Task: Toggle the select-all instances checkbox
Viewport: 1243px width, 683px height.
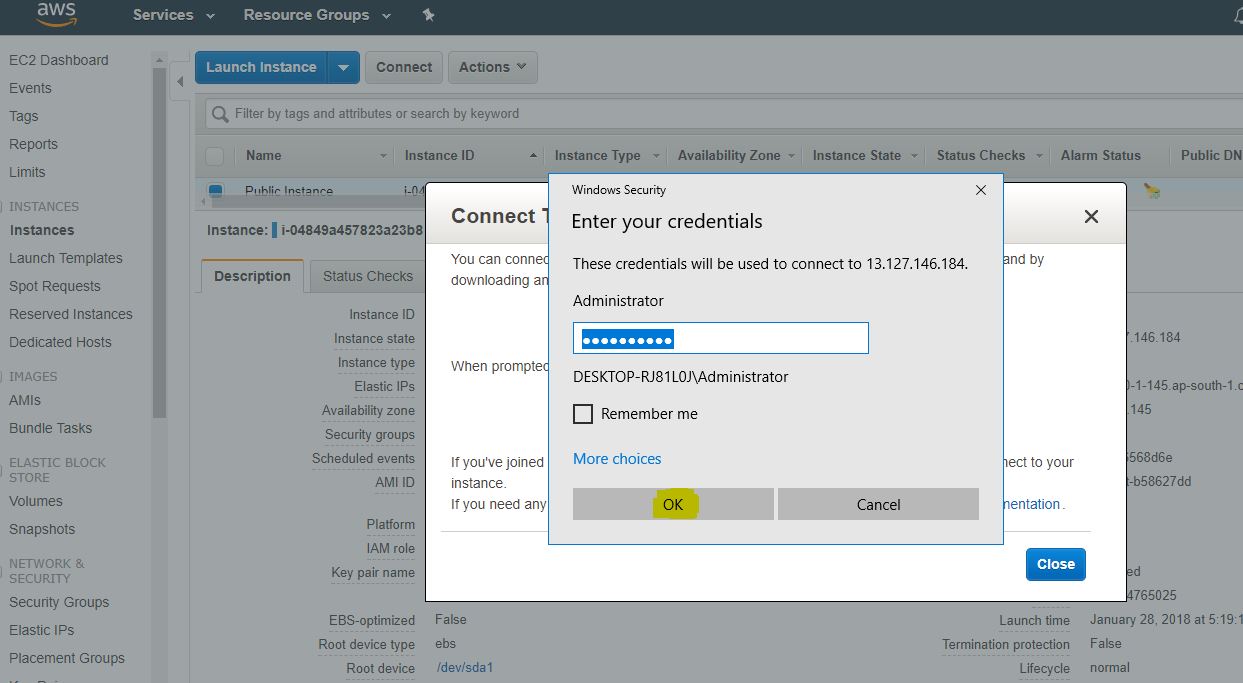Action: [214, 156]
